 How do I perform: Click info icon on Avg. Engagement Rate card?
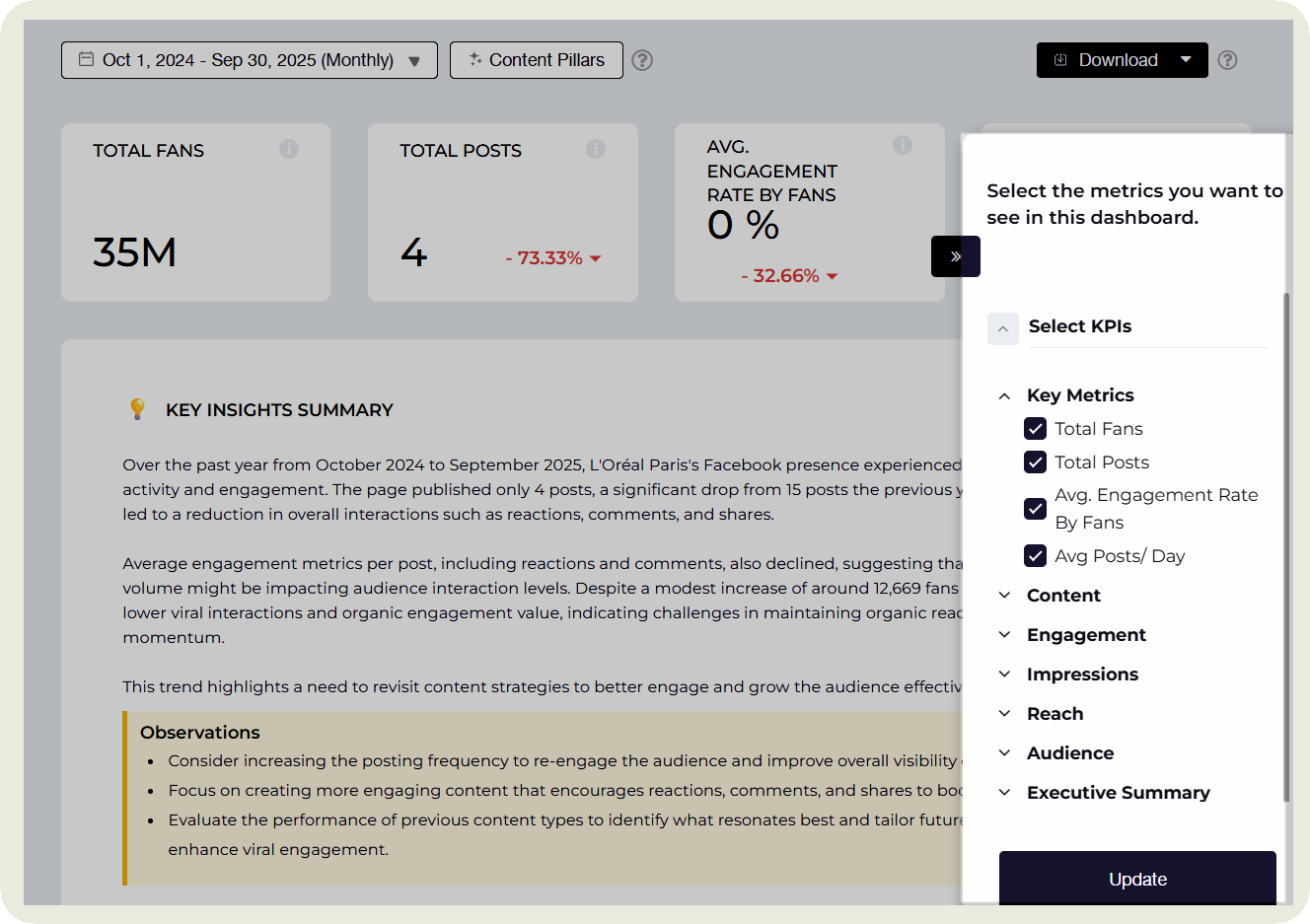(903, 145)
